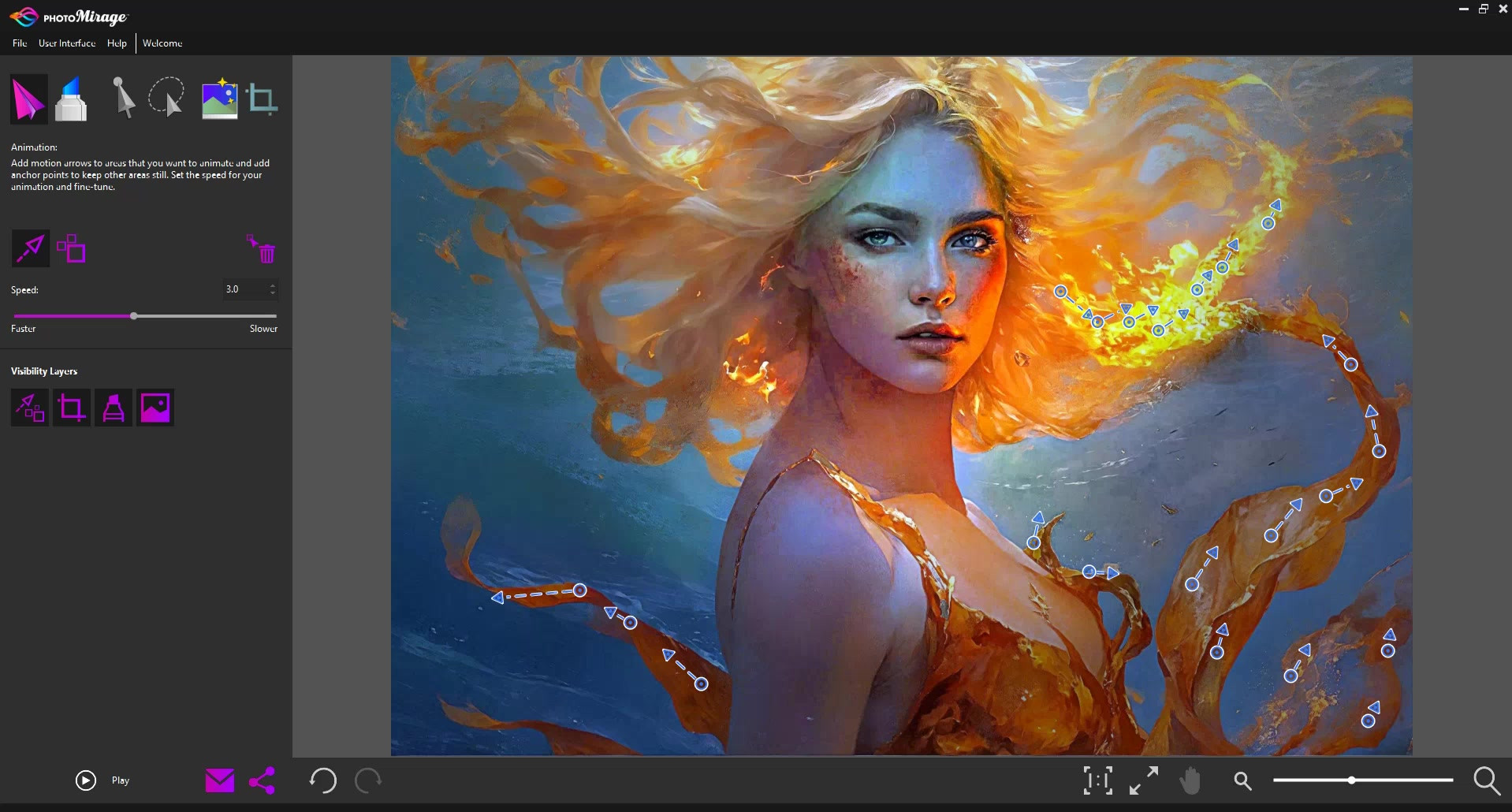Open the File menu
The width and height of the screenshot is (1512, 812).
pyautogui.click(x=20, y=43)
